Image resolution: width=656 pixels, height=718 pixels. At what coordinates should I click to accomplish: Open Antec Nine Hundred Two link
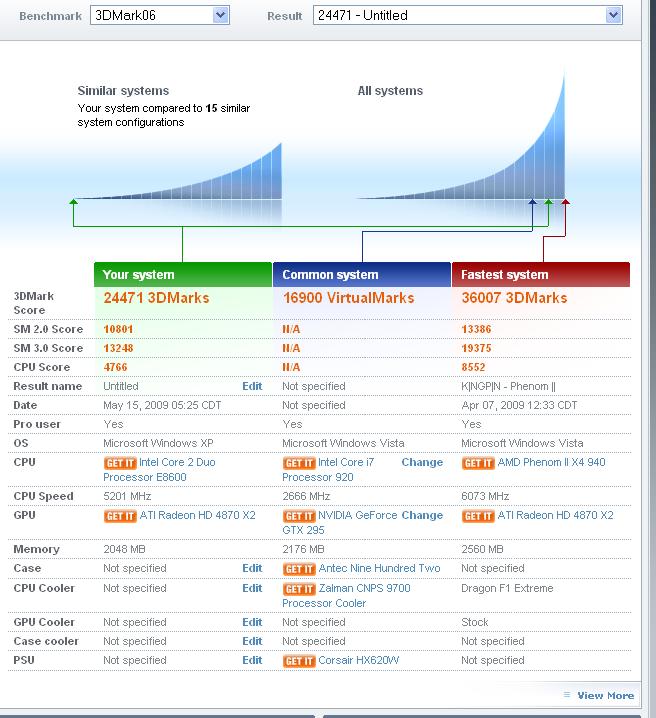[x=379, y=568]
